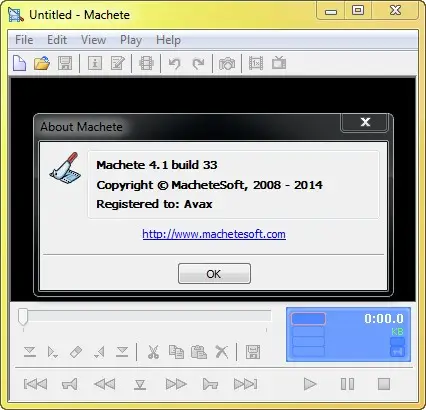Close the About Machete dialog
Image resolution: width=426 pixels, height=410 pixels.
pos(365,122)
